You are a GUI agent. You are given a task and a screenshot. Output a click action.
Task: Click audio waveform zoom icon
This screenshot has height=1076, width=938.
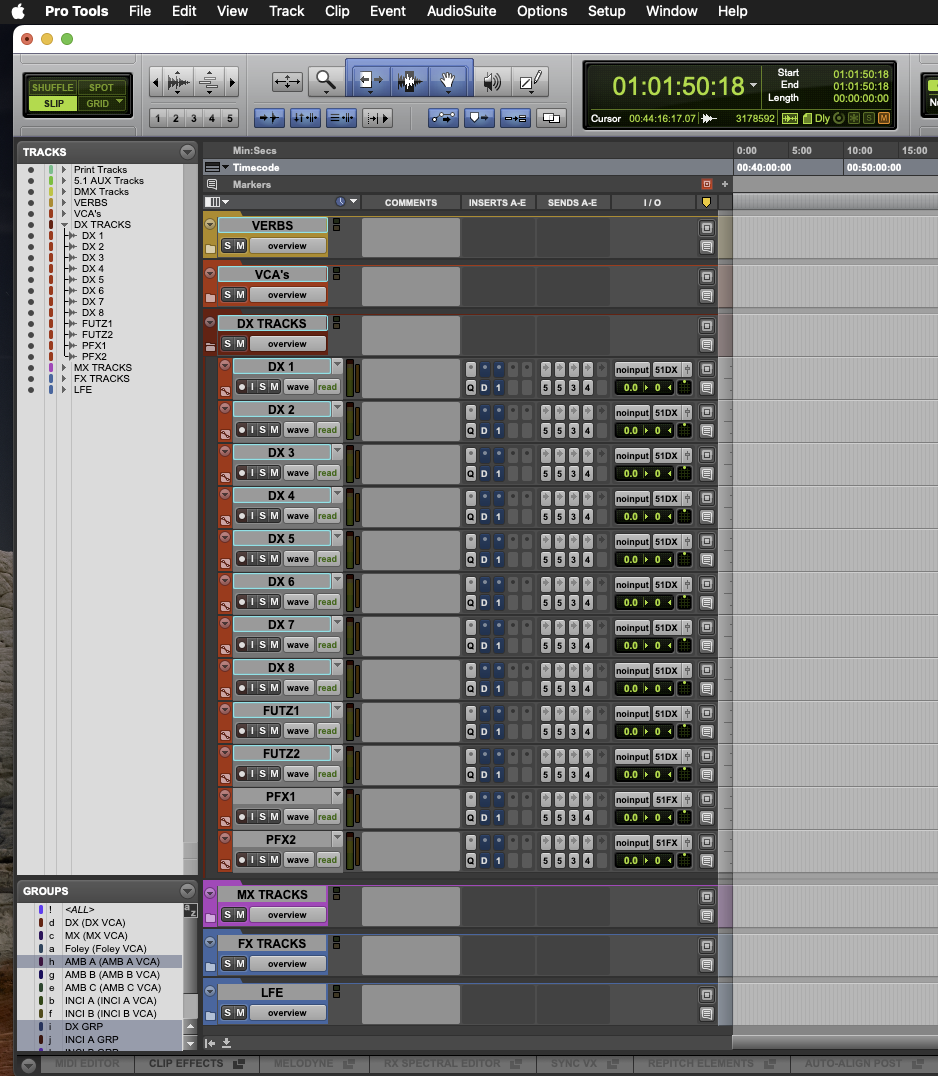tap(178, 82)
